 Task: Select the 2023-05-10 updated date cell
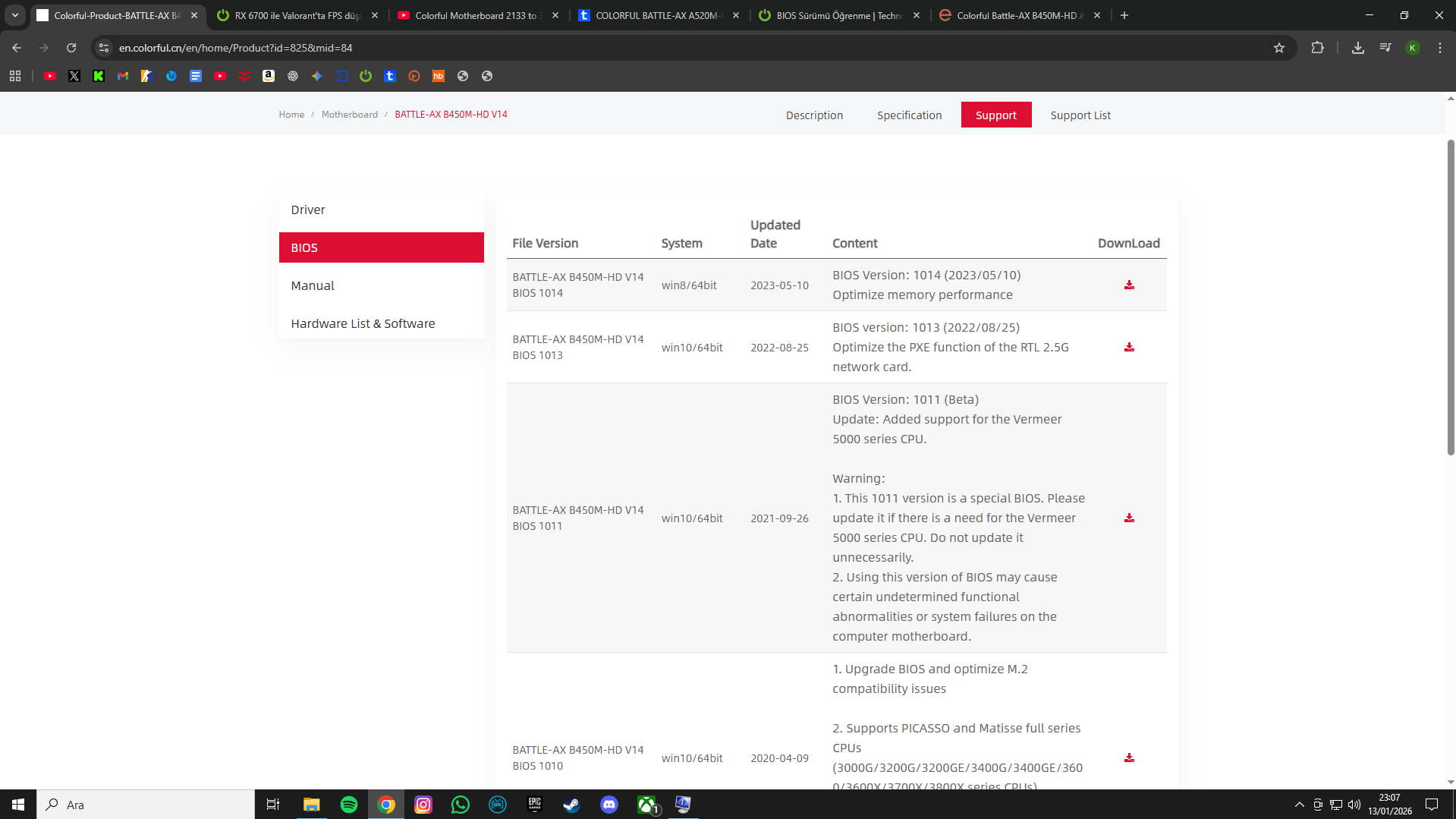pyautogui.click(x=779, y=285)
